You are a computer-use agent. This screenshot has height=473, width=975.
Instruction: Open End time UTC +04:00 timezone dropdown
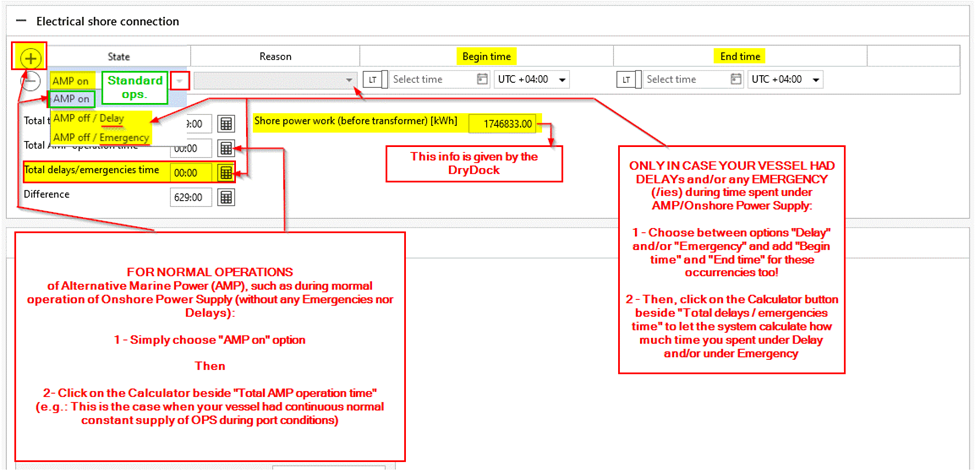coord(786,80)
